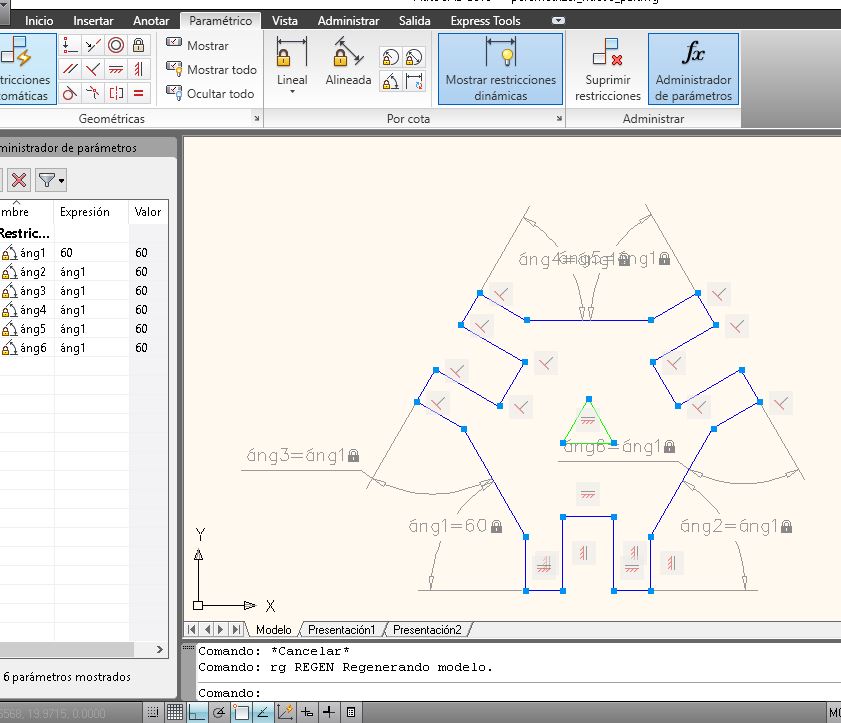This screenshot has height=723, width=841.
Task: Click the Comando input line
Action: coord(518,693)
